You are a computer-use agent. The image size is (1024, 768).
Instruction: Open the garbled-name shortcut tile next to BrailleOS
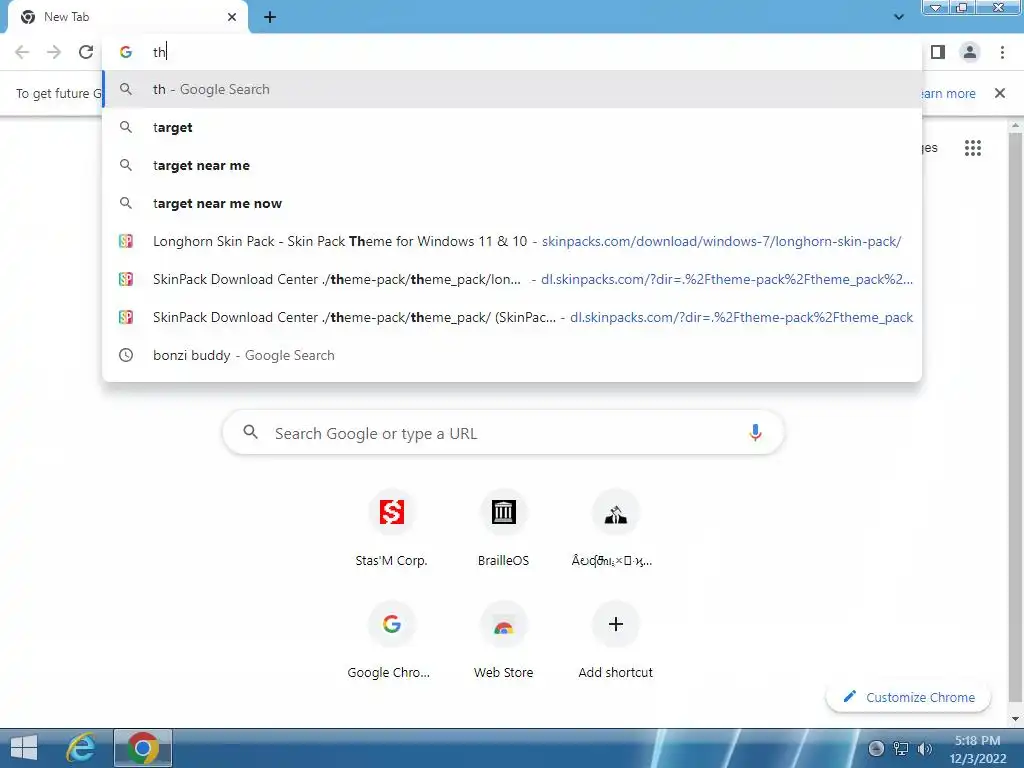(615, 529)
